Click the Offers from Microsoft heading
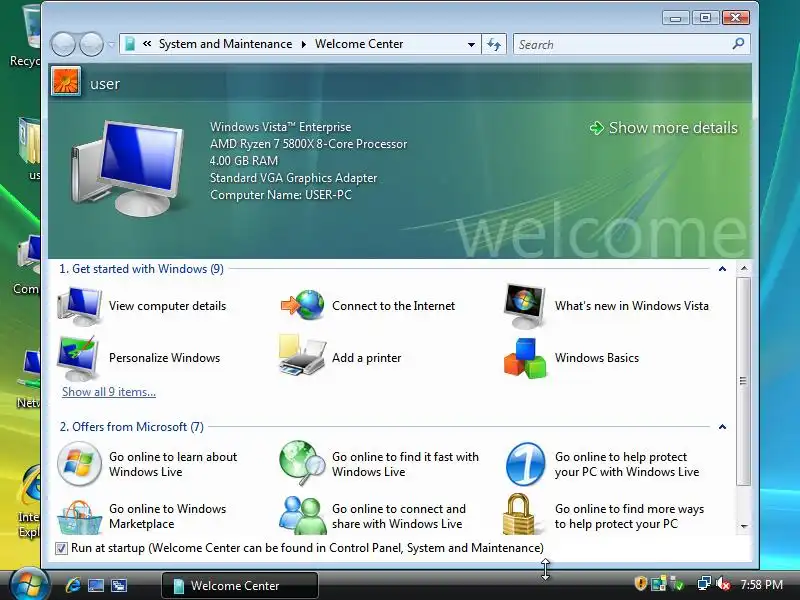 (132, 427)
